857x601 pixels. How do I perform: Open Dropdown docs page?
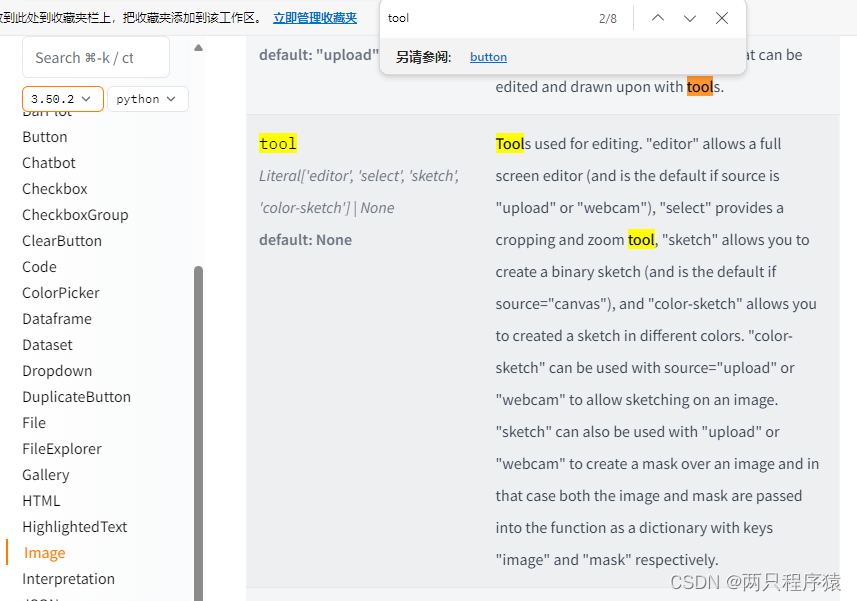coord(57,371)
